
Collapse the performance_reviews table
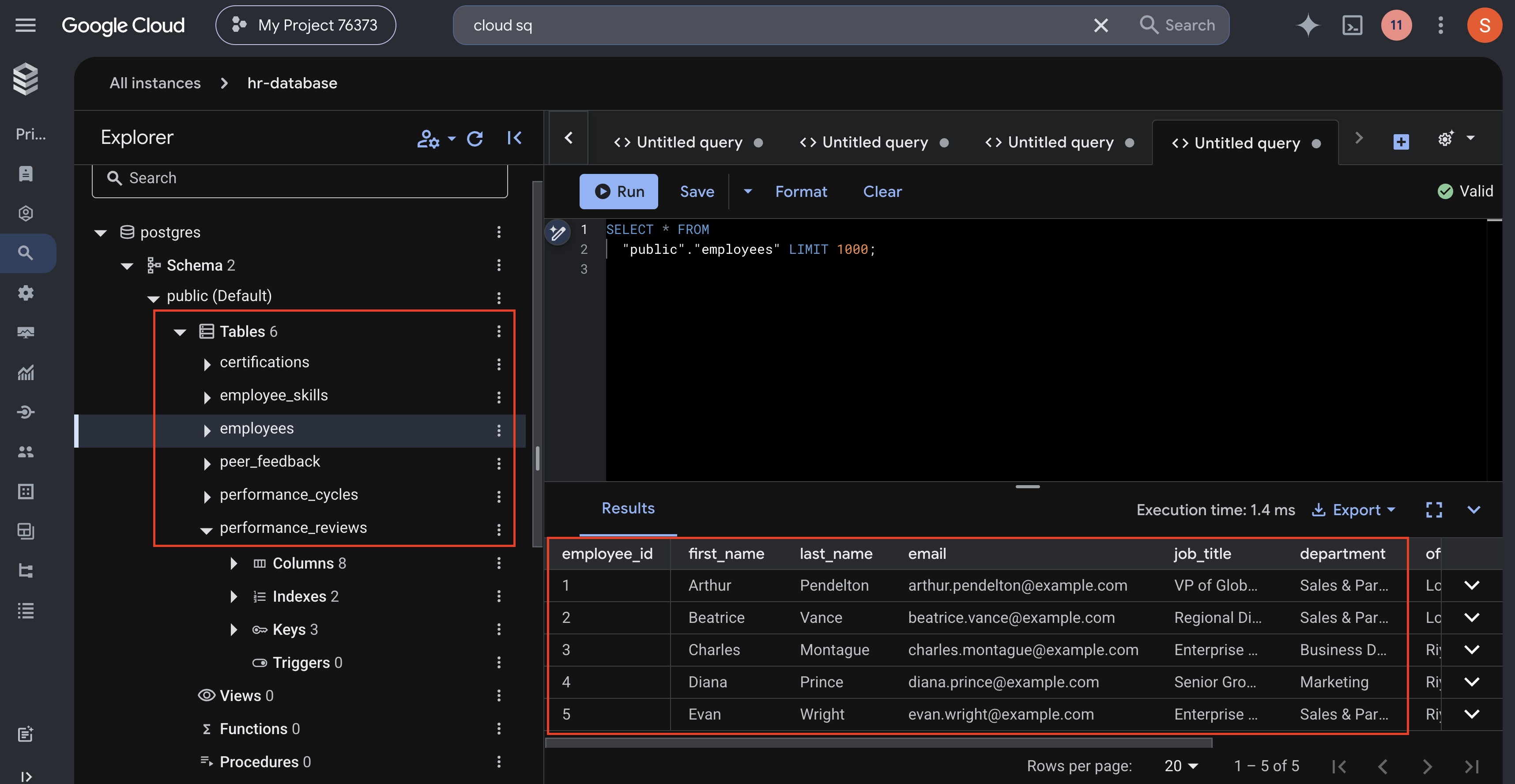[207, 531]
